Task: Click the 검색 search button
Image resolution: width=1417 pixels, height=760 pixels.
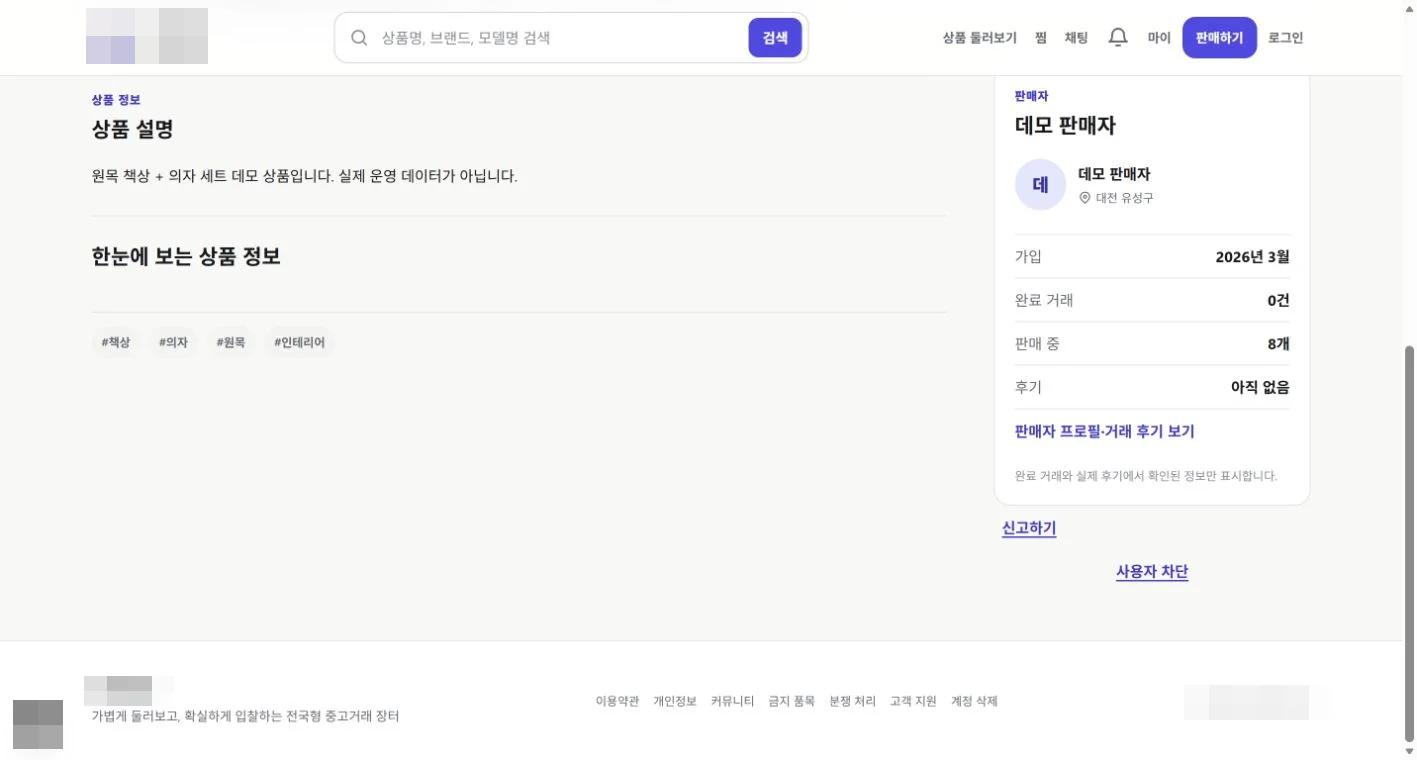Action: coord(775,38)
